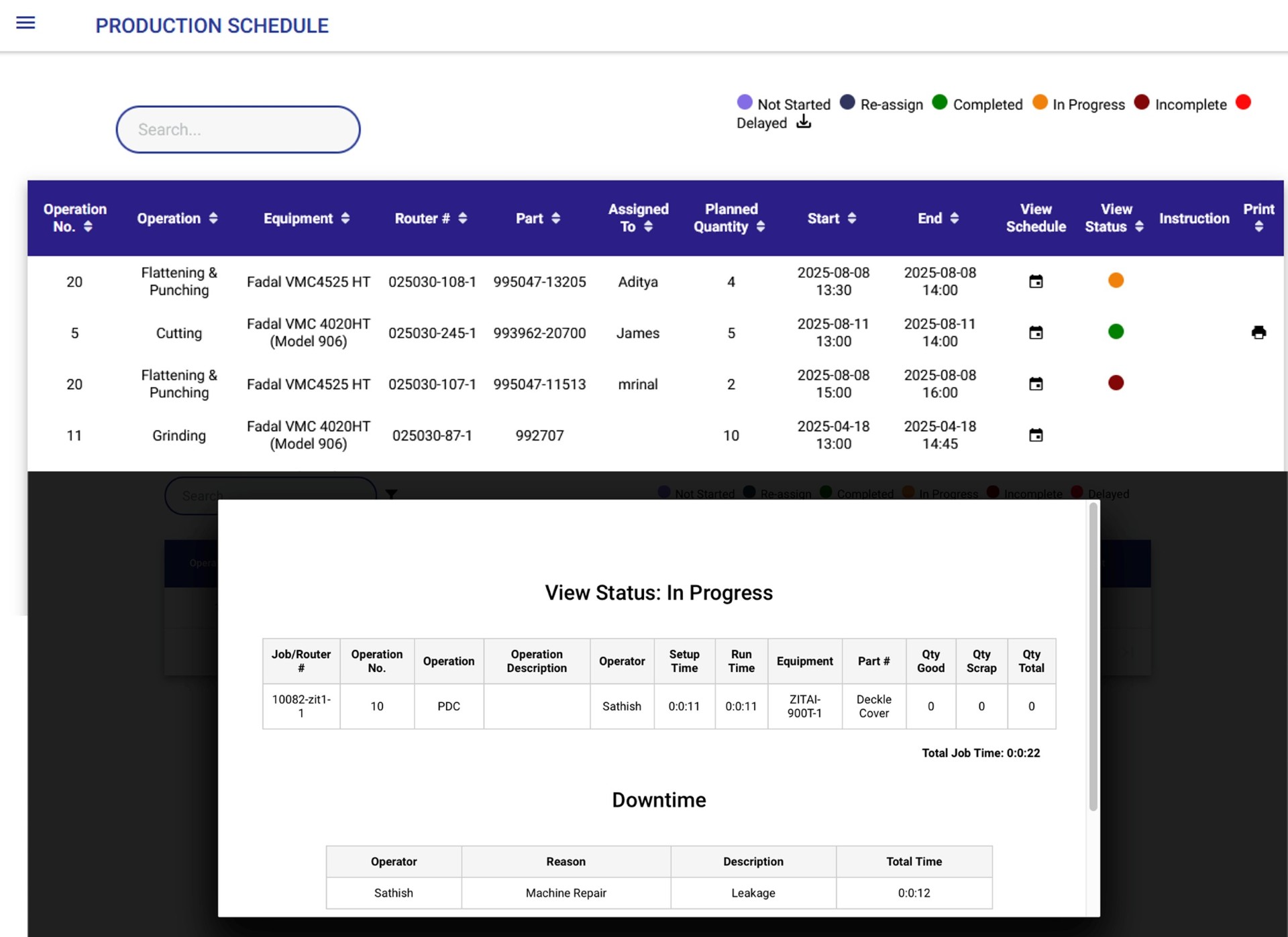This screenshot has width=1288, height=937.
Task: Open the schedule calendar icon for James's row
Action: click(1036, 333)
